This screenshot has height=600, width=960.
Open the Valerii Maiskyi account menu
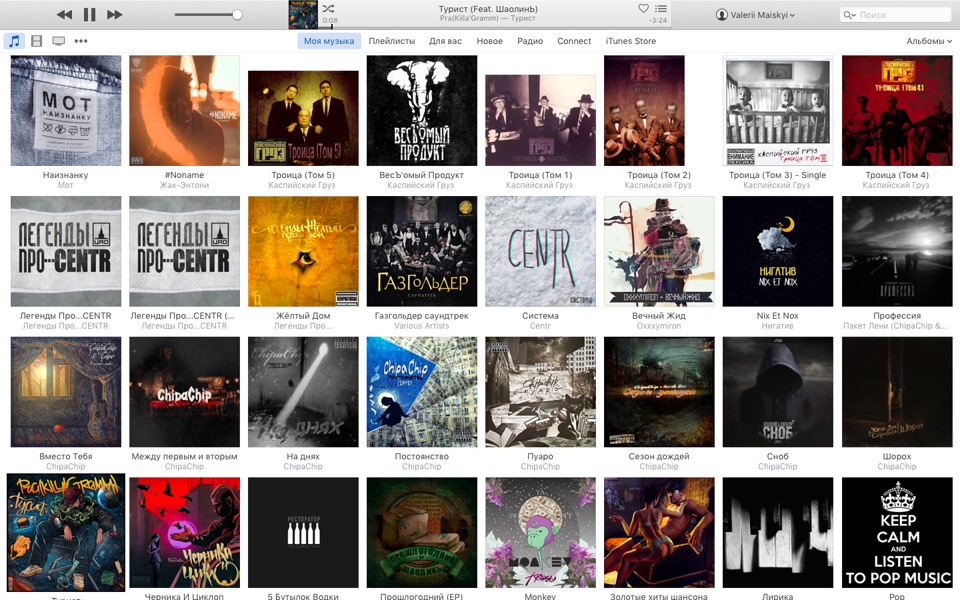(x=756, y=15)
